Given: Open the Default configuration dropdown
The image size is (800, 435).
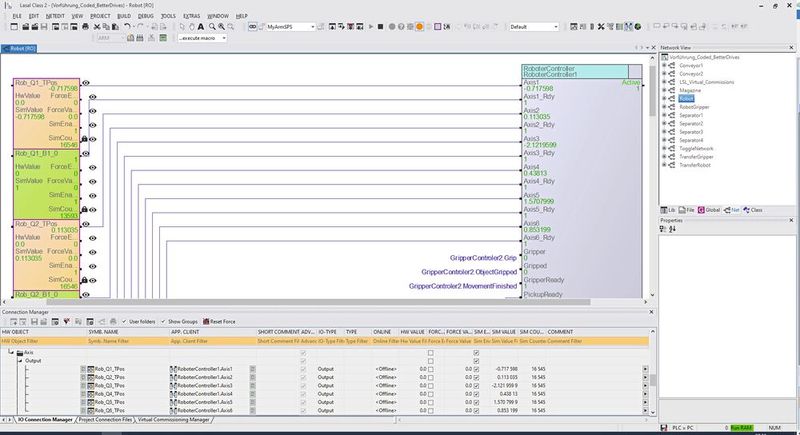Looking at the screenshot, I should 556,27.
